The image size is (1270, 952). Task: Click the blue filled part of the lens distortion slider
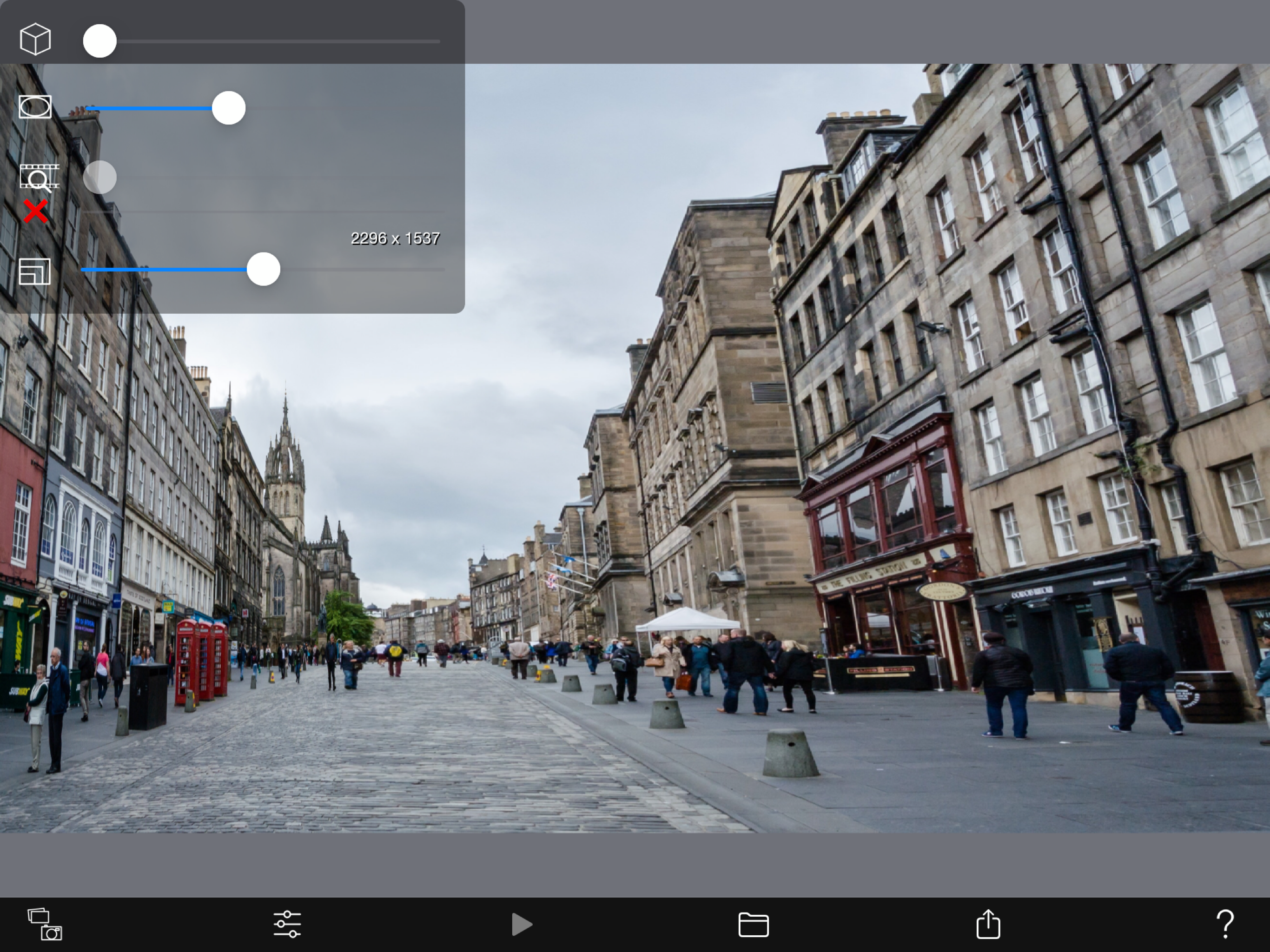tap(149, 108)
